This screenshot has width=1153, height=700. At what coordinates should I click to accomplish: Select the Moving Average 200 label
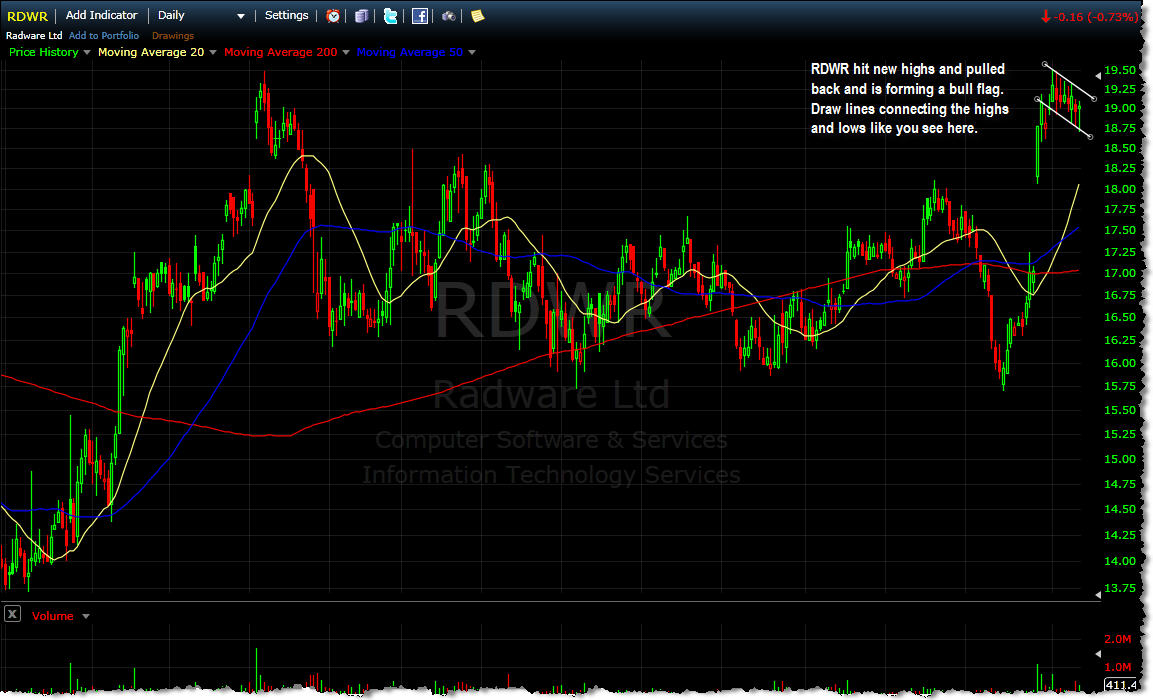click(280, 52)
